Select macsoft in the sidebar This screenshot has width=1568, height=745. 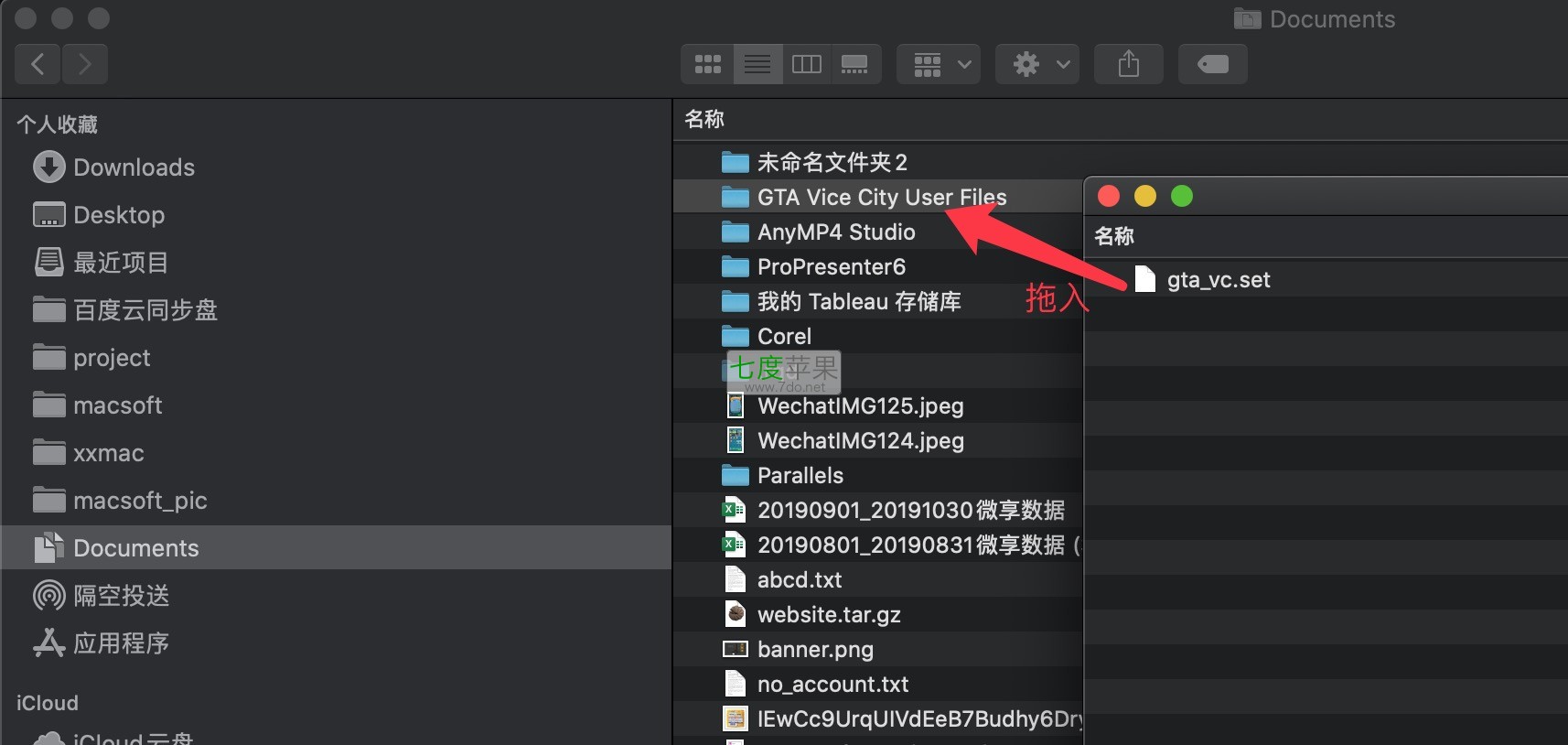click(x=337, y=405)
